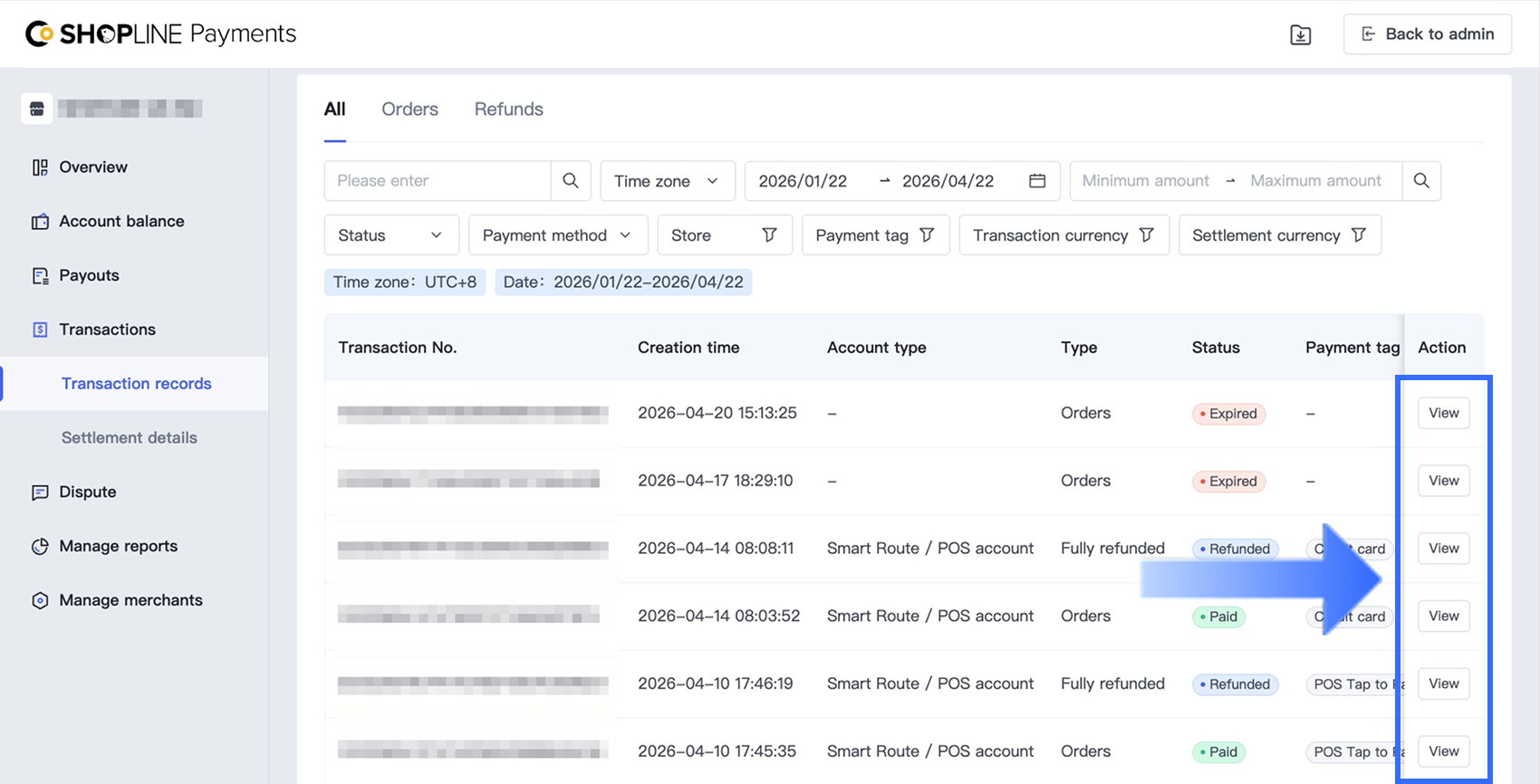The image size is (1540, 784).
Task: Expand the Payment method dropdown
Action: [557, 235]
